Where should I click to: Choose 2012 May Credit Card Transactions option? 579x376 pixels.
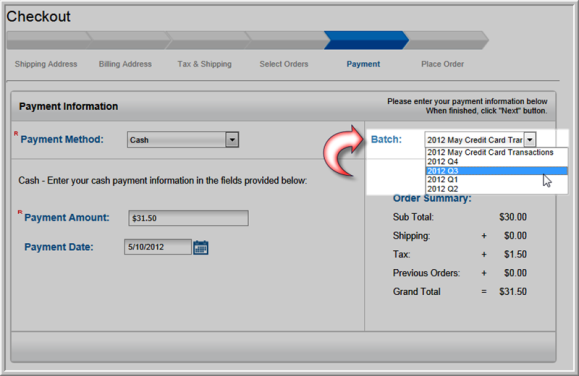pos(497,152)
